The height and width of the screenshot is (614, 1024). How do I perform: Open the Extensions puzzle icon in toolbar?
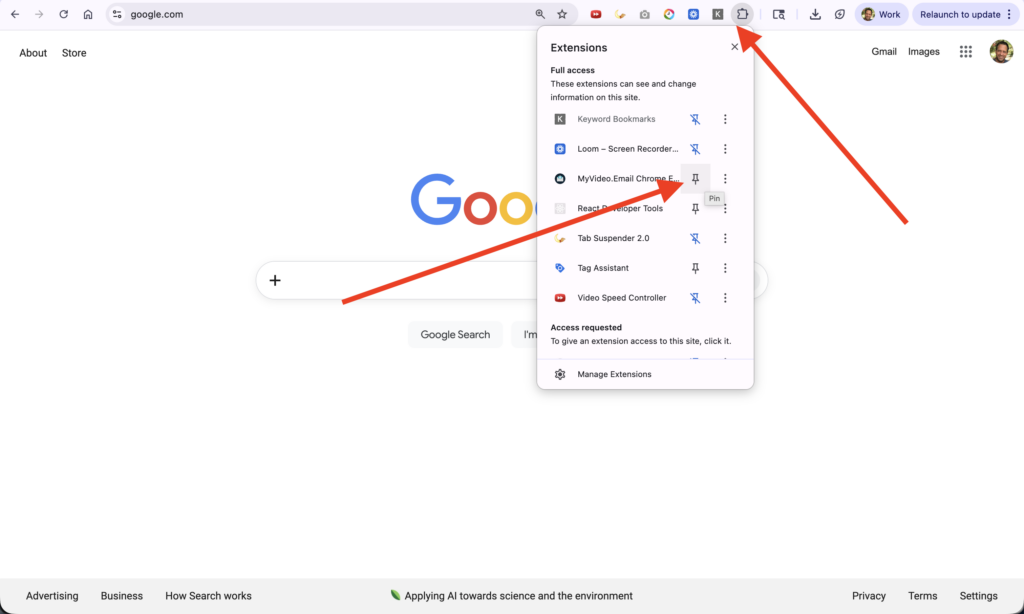coord(742,14)
